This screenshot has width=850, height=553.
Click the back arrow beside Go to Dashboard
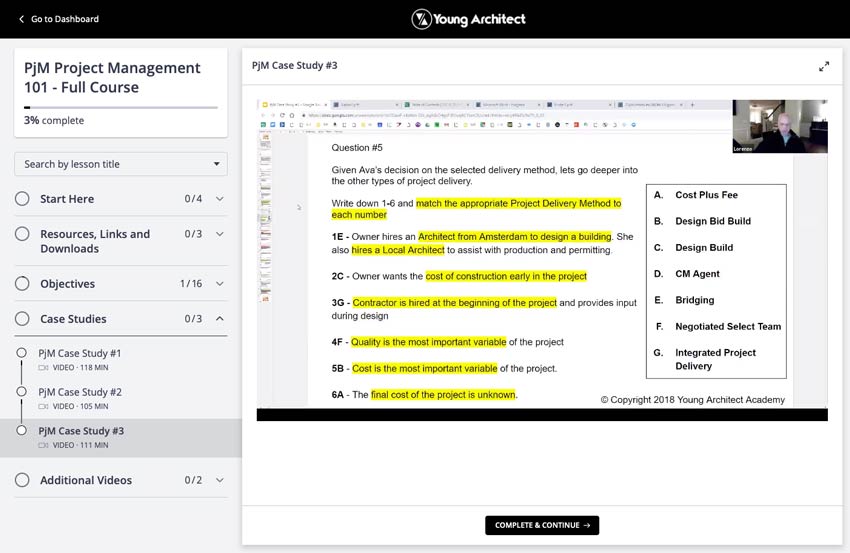point(21,19)
